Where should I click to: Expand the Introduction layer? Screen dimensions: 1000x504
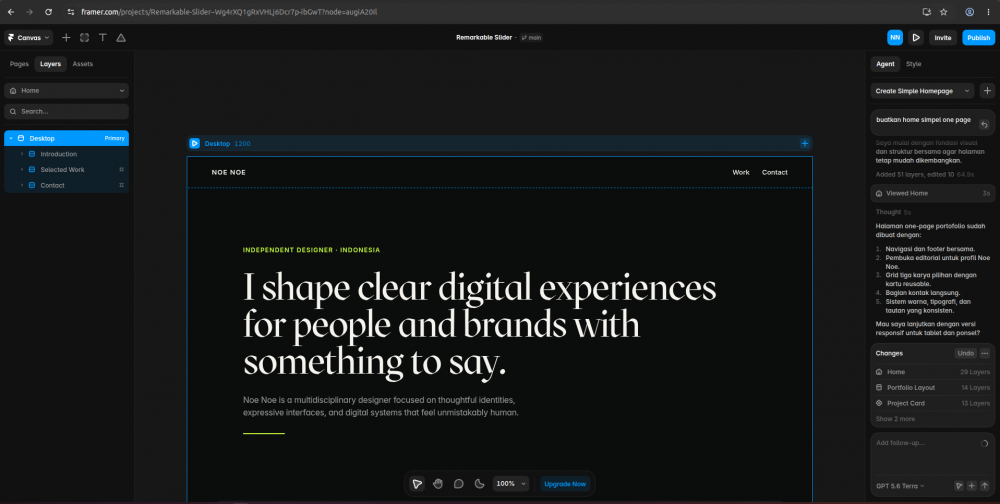click(22, 154)
